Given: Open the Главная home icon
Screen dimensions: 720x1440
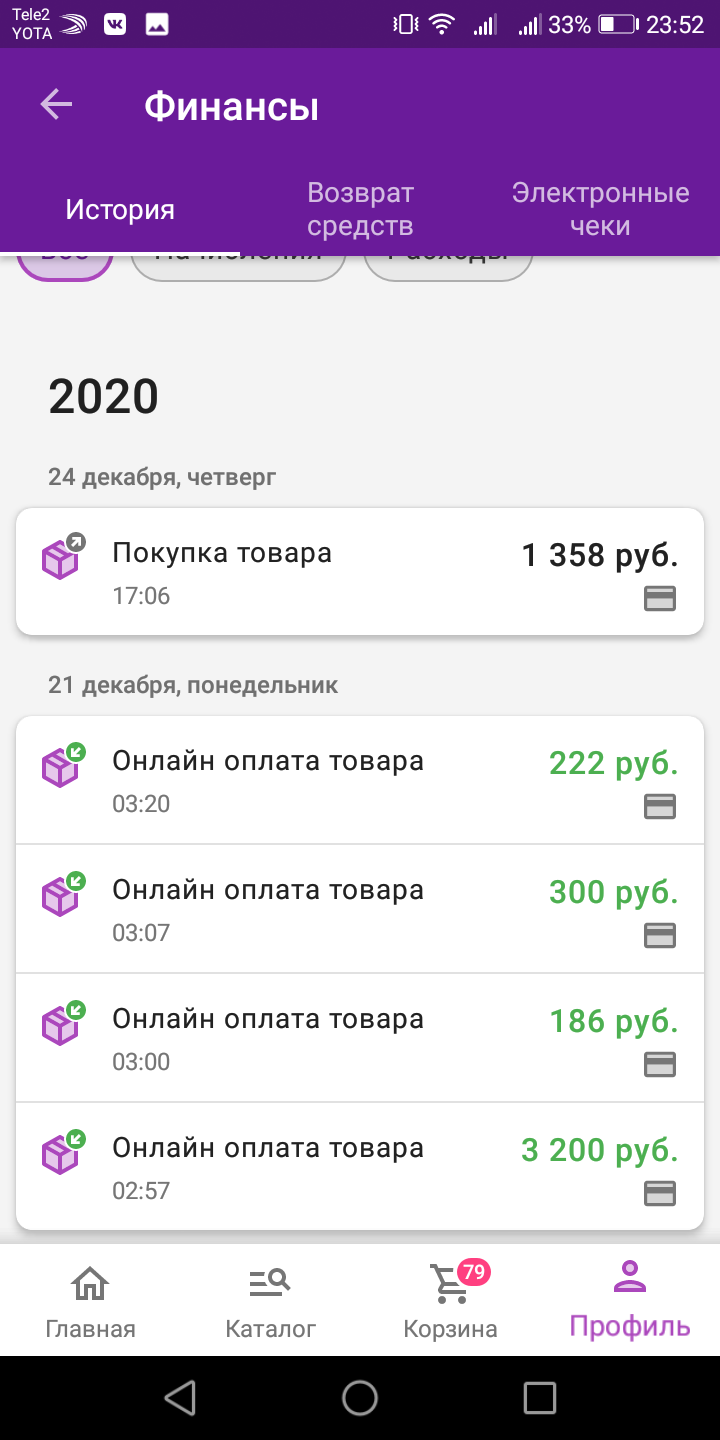Looking at the screenshot, I should [90, 1281].
